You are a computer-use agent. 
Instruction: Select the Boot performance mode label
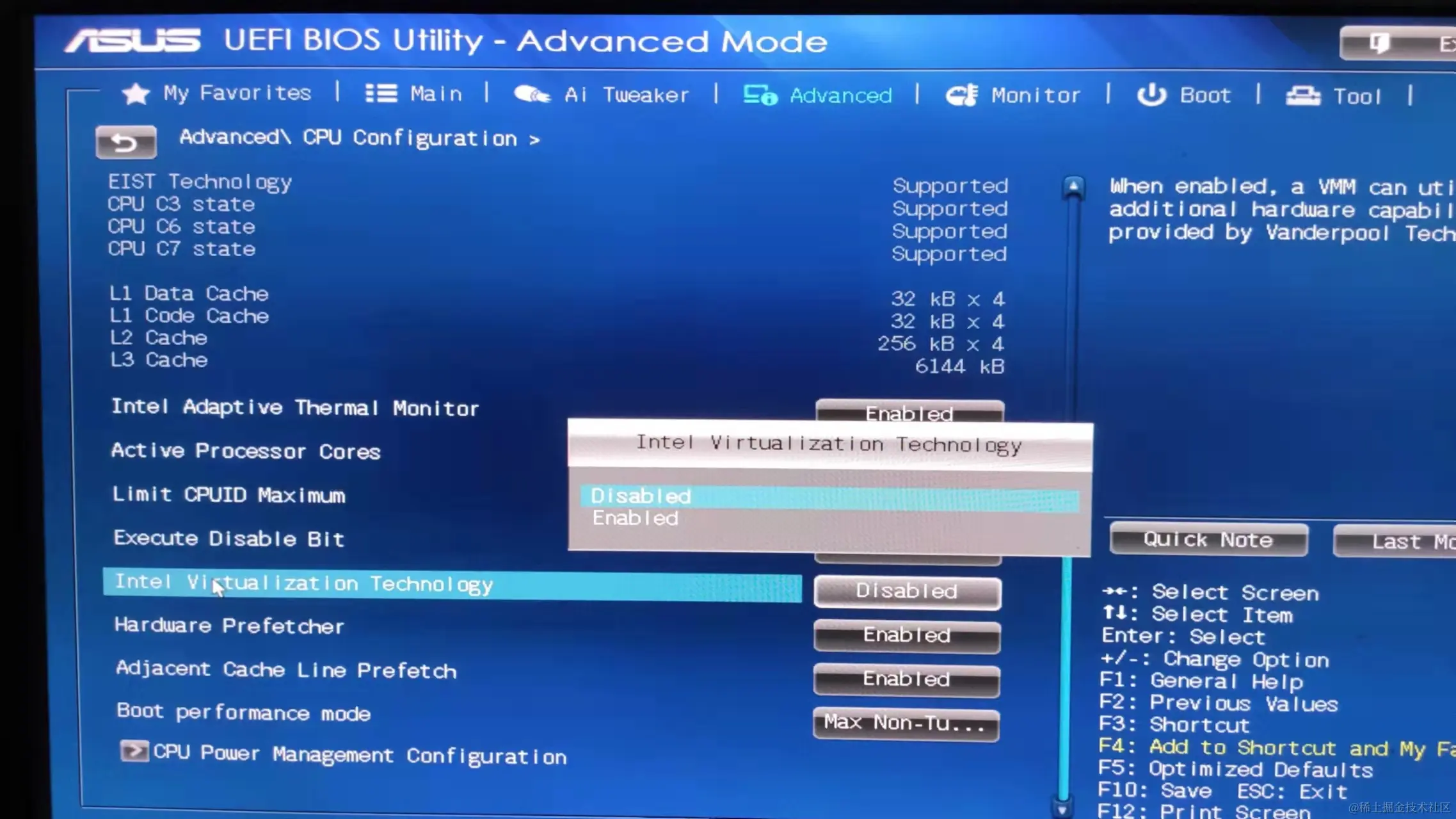[243, 713]
